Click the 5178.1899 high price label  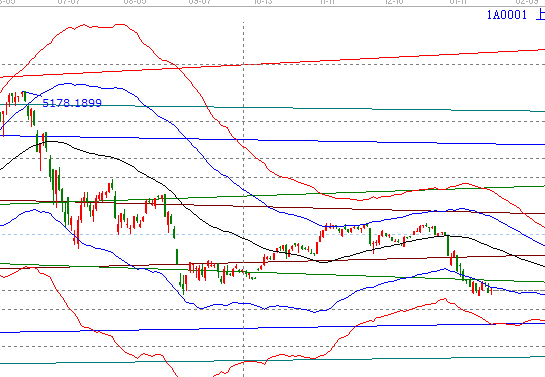pos(72,103)
